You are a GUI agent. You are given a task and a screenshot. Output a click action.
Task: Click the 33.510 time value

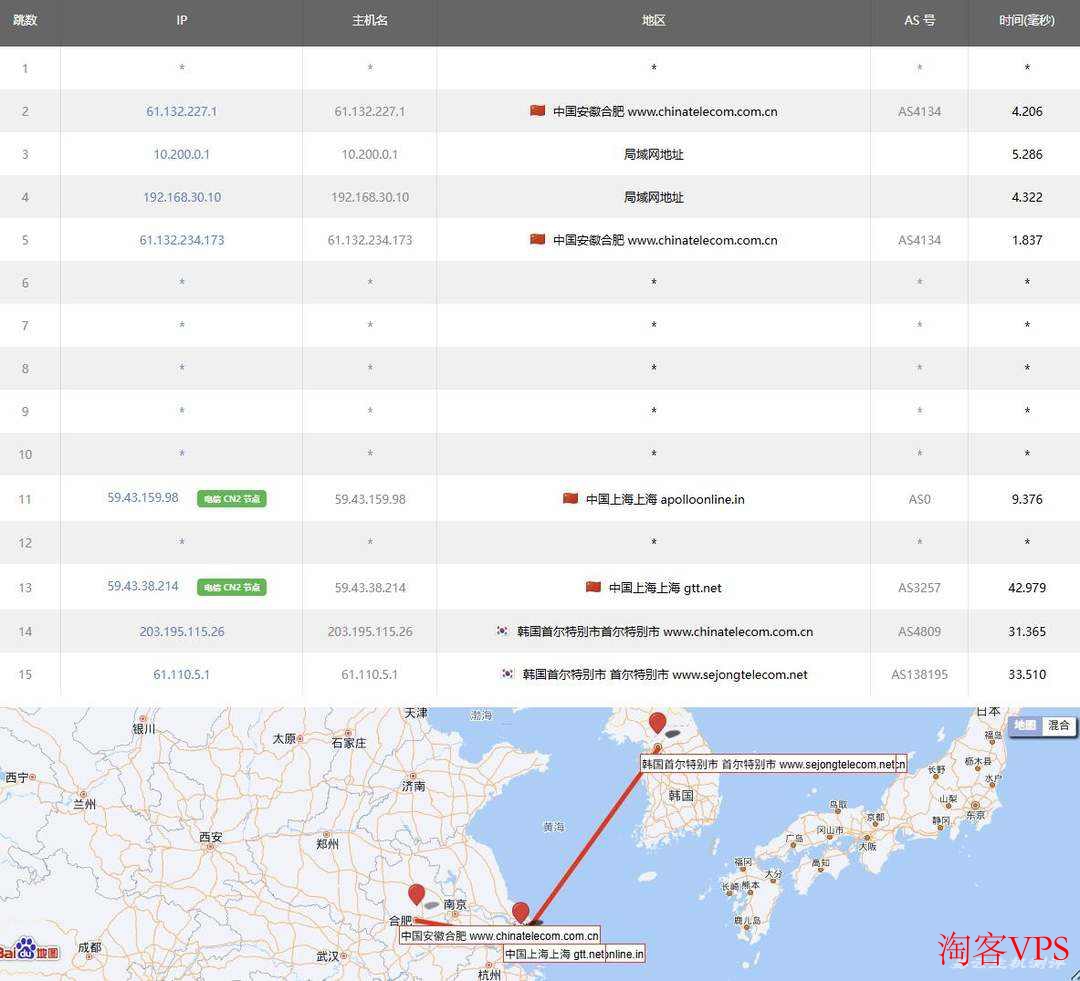click(x=1027, y=674)
